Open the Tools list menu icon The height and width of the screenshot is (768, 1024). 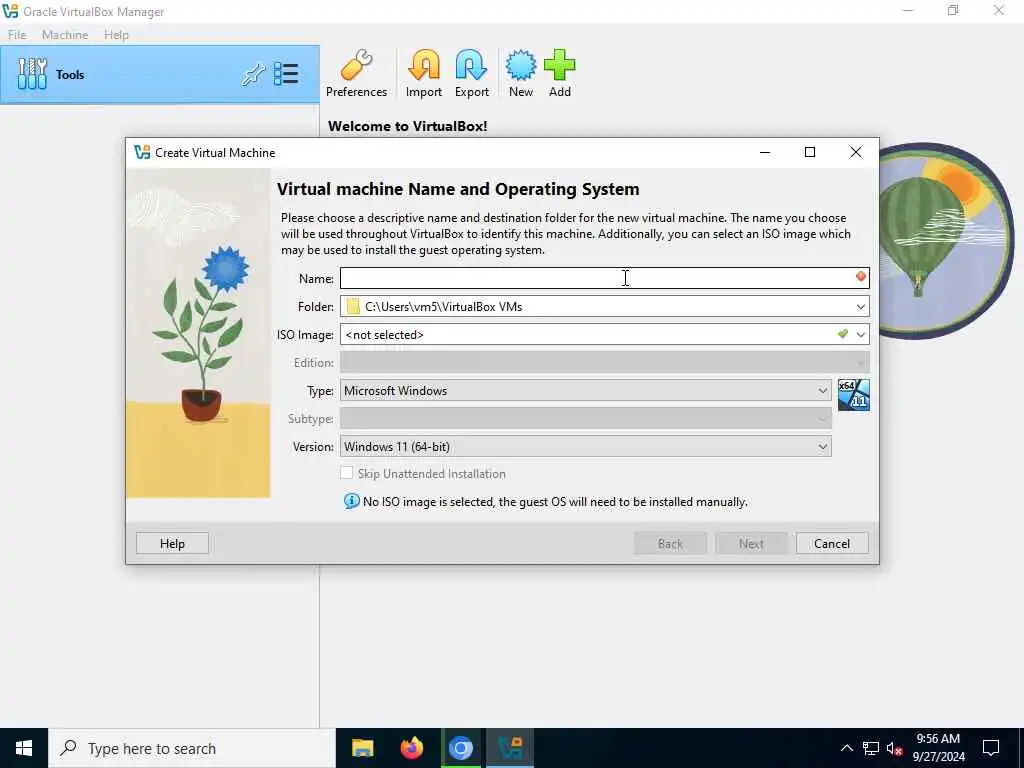point(286,74)
